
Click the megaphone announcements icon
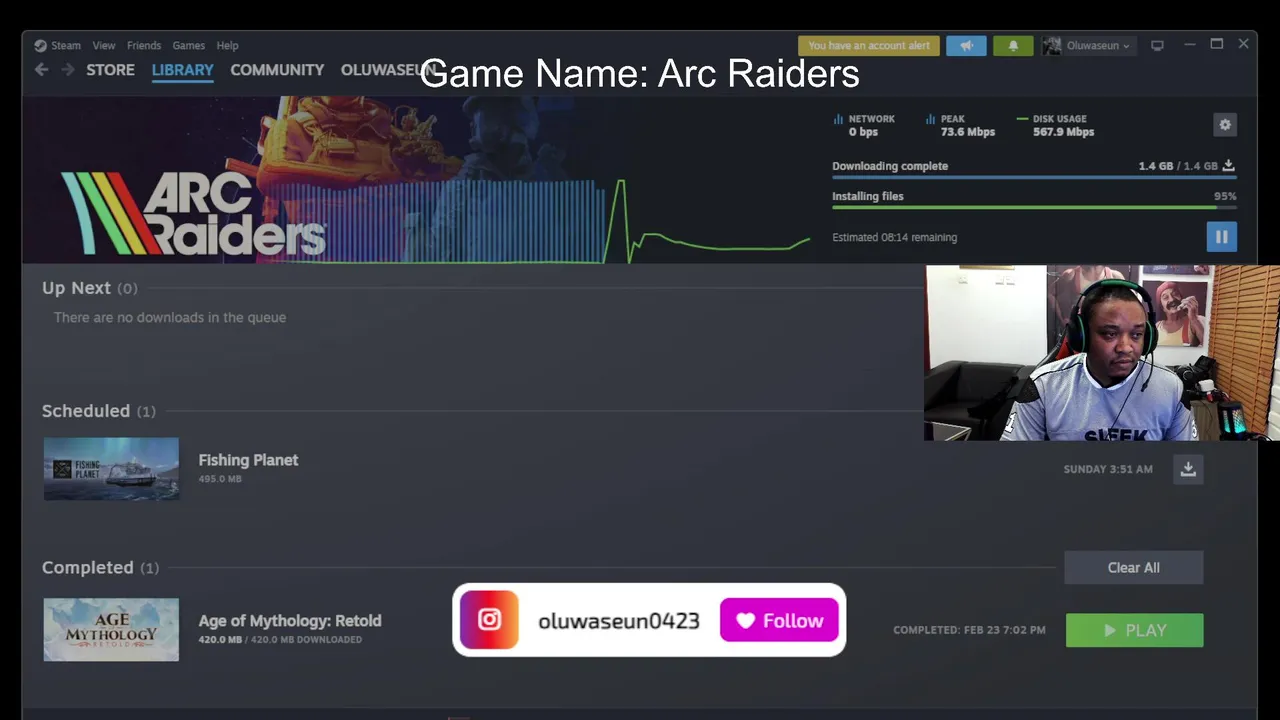click(966, 45)
